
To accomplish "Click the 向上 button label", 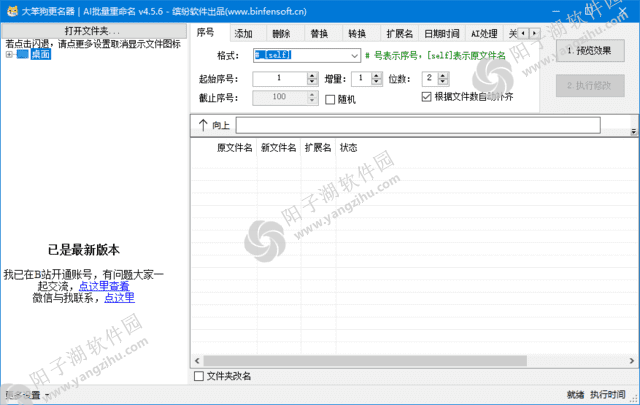I will click(x=221, y=125).
